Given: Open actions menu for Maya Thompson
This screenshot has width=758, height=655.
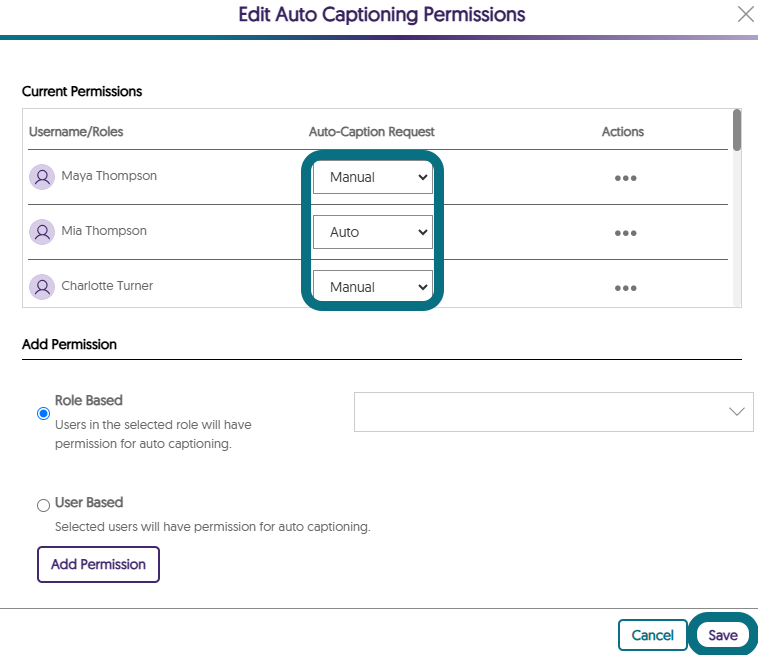Looking at the screenshot, I should click(x=625, y=178).
